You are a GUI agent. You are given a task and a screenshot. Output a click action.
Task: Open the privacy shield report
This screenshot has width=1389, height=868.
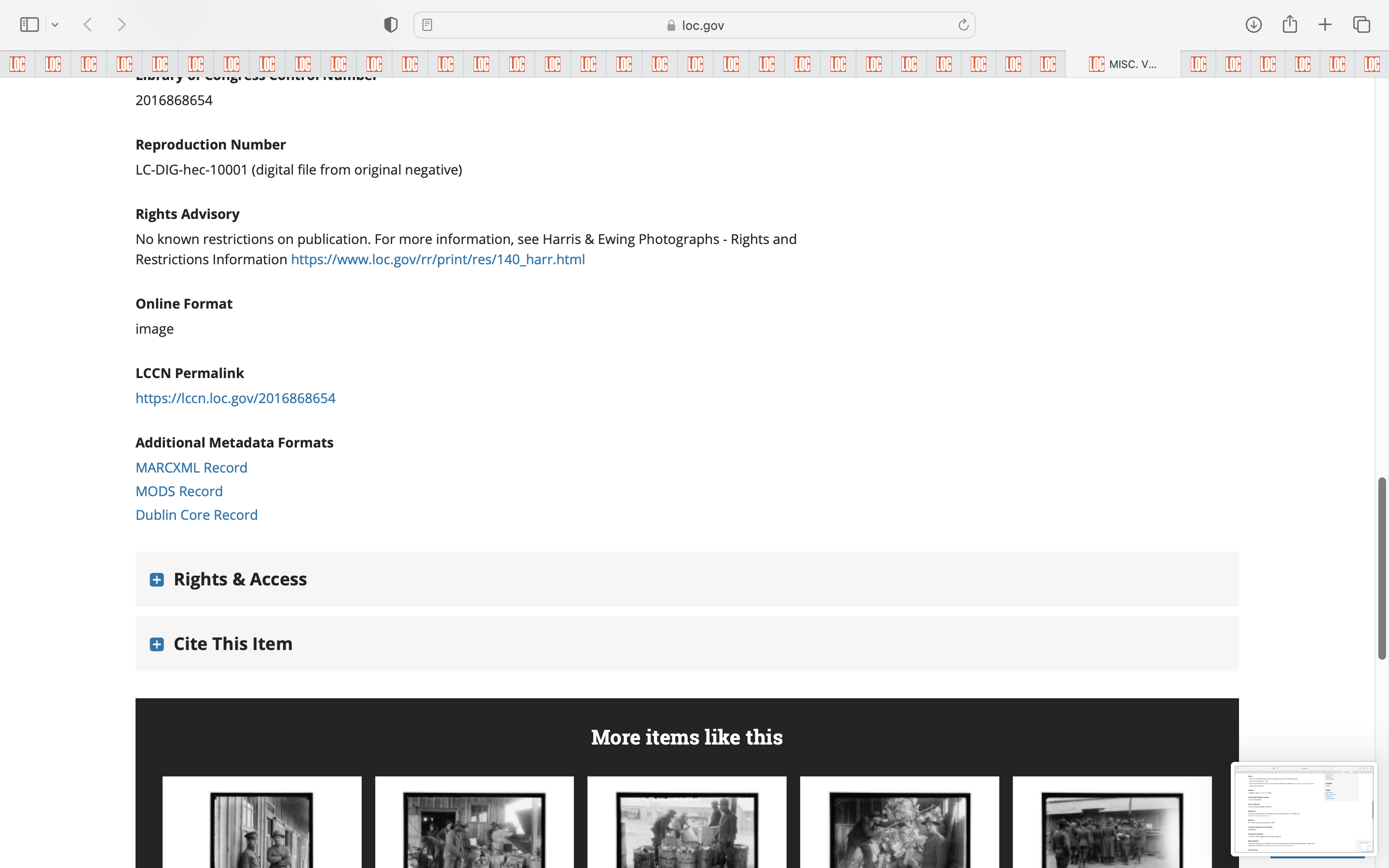390,25
